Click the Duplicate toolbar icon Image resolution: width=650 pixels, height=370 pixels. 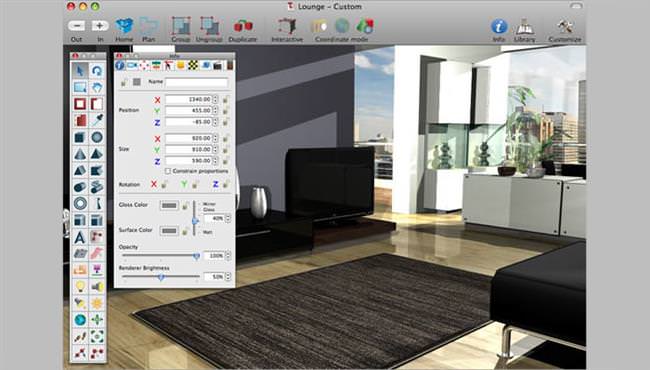tap(243, 27)
